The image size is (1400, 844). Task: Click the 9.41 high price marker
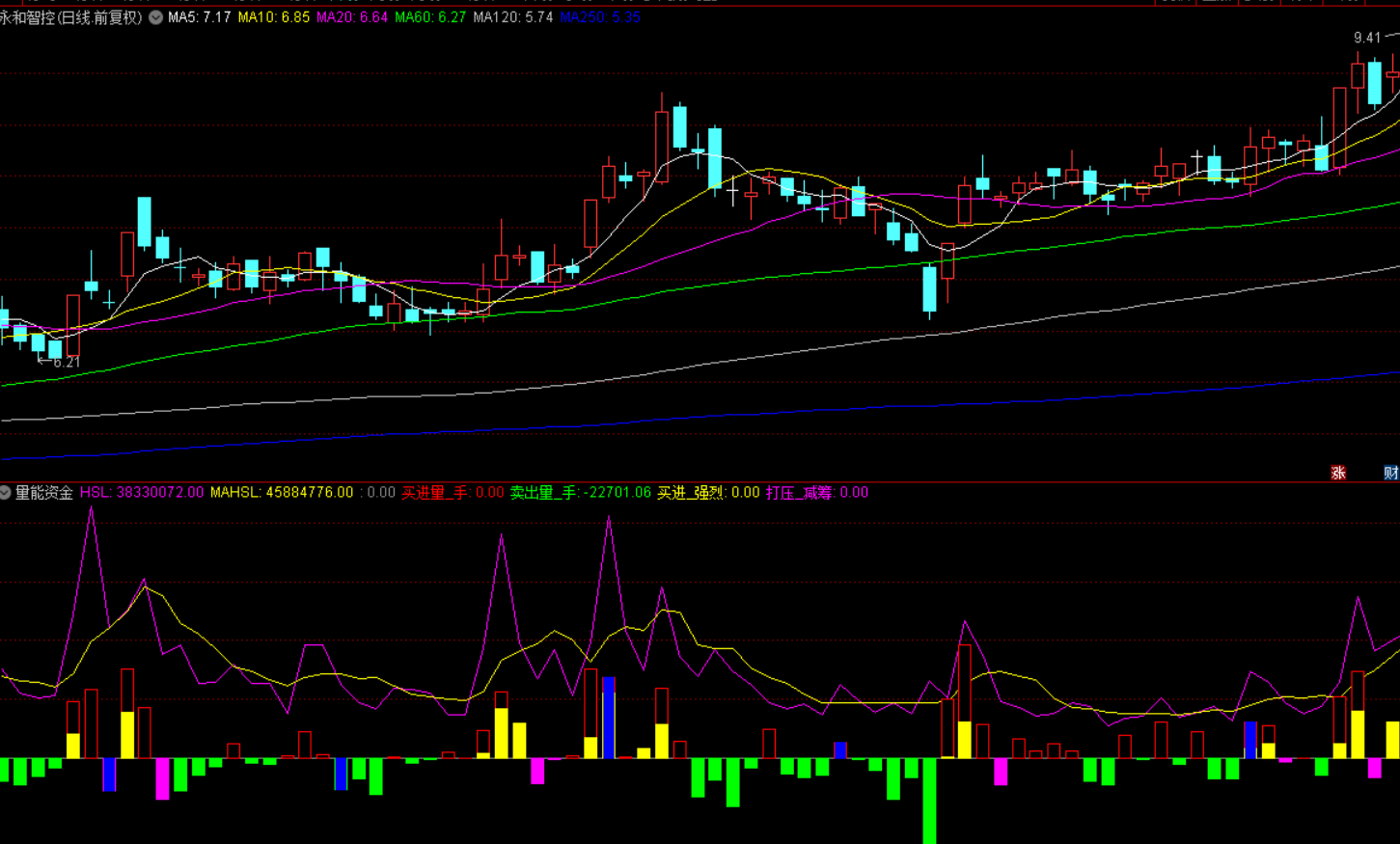tap(1367, 38)
